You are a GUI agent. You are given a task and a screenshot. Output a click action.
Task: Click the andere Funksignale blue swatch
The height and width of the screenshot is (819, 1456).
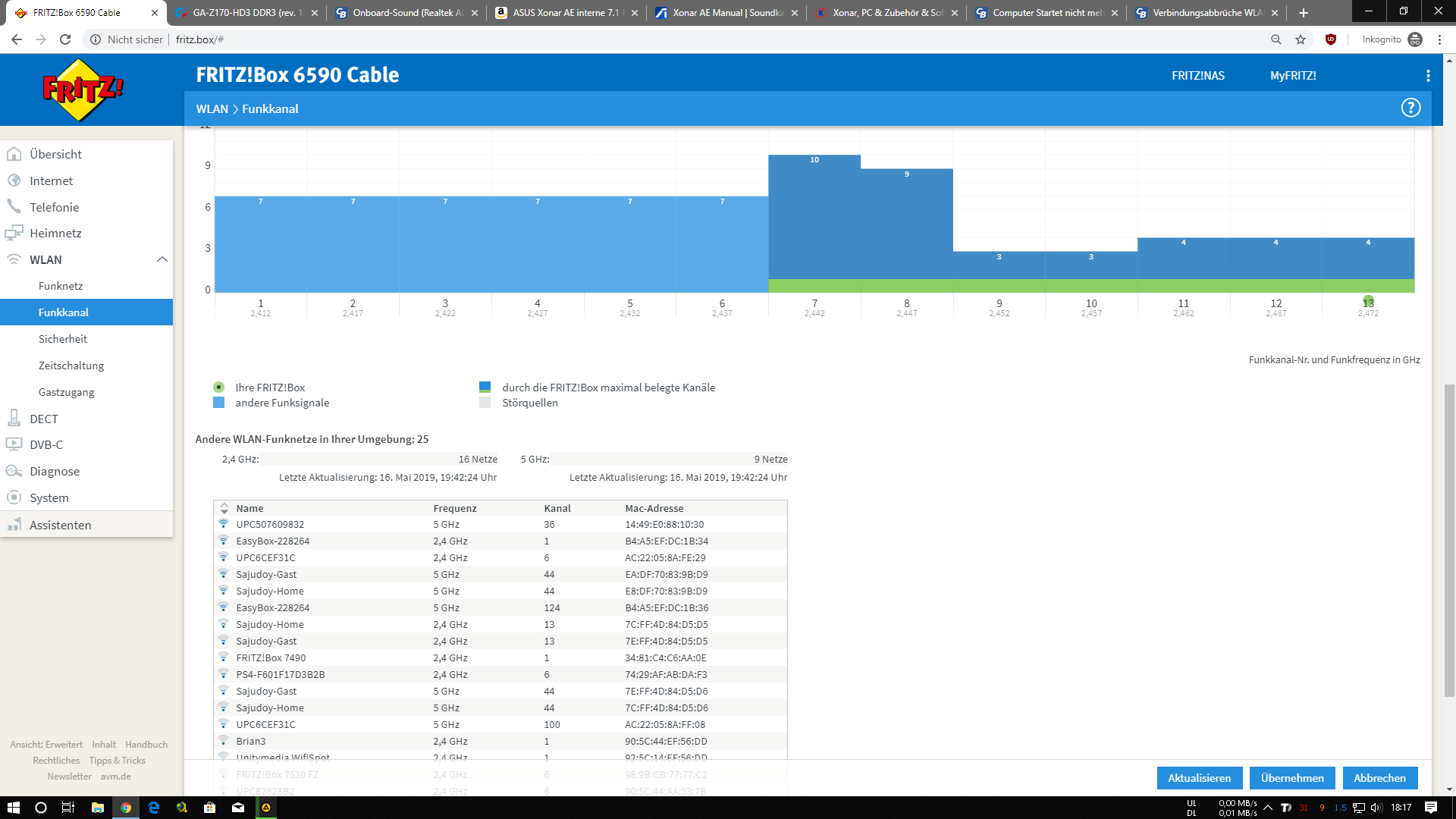[218, 402]
